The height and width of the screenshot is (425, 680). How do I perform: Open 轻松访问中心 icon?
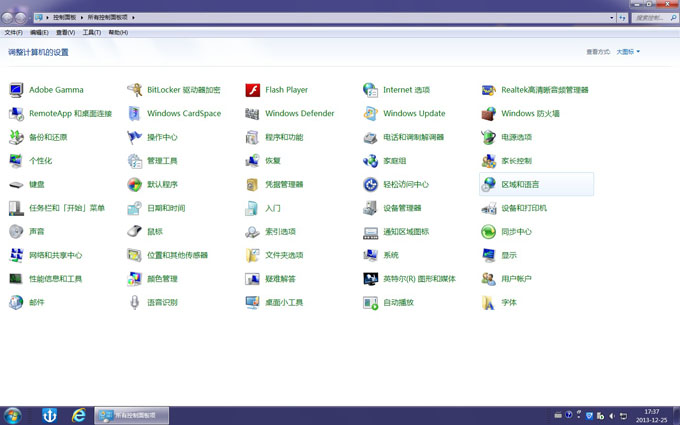point(370,185)
